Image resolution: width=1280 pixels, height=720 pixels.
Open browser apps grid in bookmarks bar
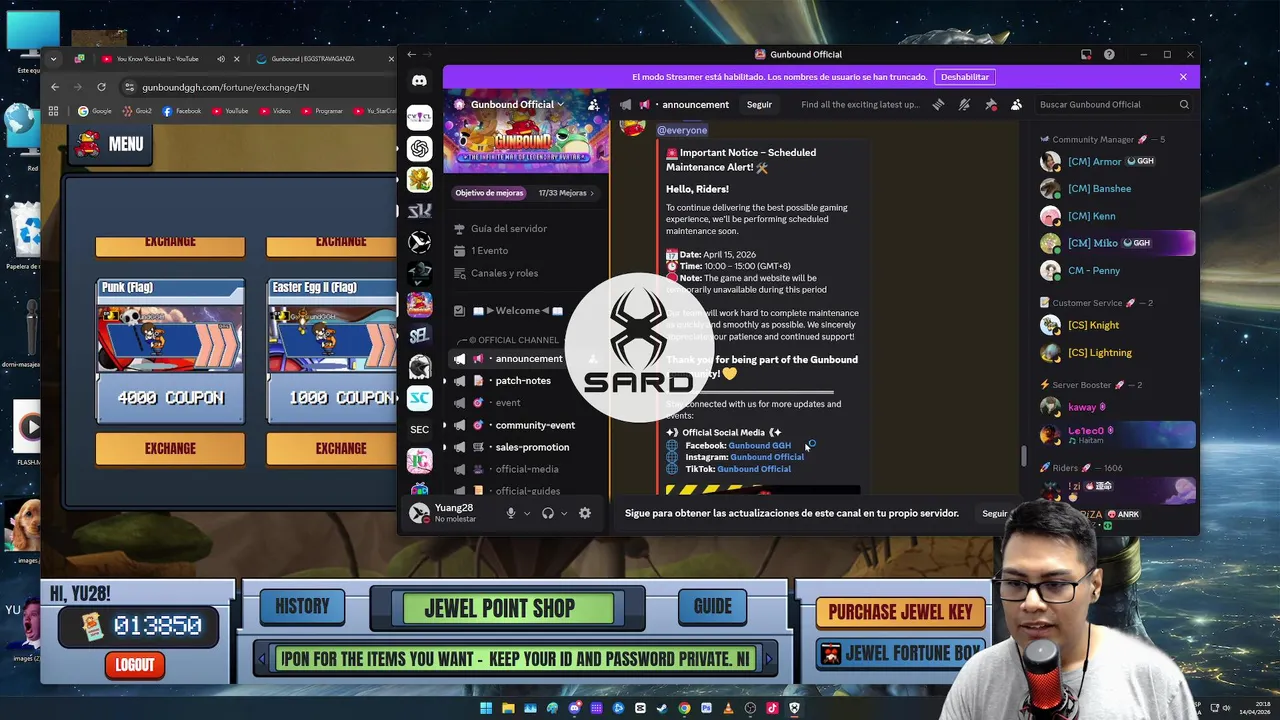tap(54, 111)
